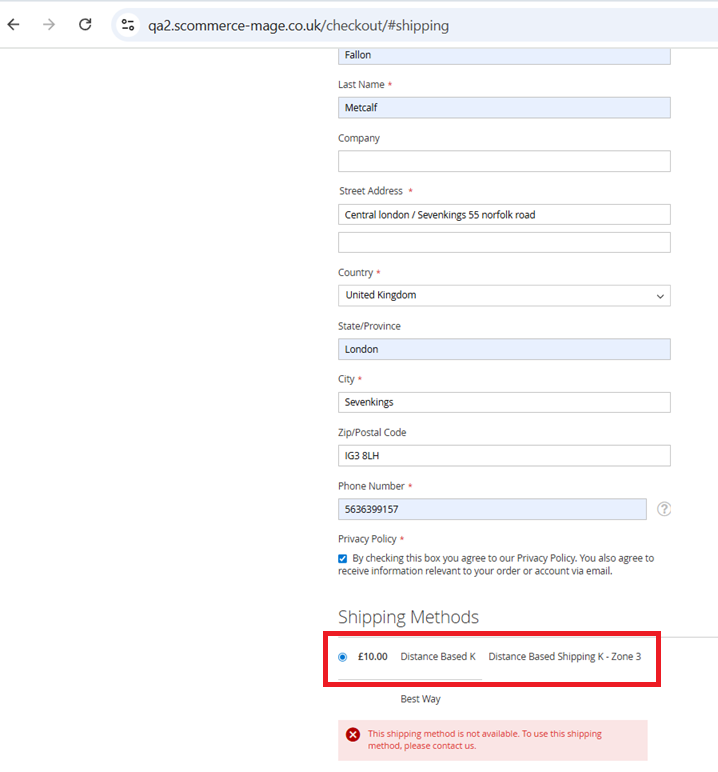Click the Street Address first line field
The image size is (718, 772).
tap(504, 215)
